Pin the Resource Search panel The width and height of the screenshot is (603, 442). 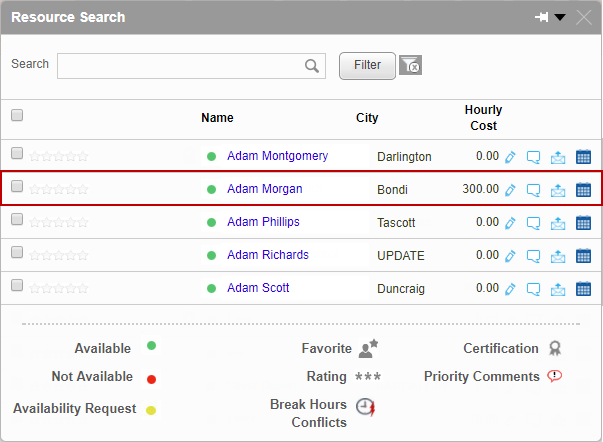point(542,17)
